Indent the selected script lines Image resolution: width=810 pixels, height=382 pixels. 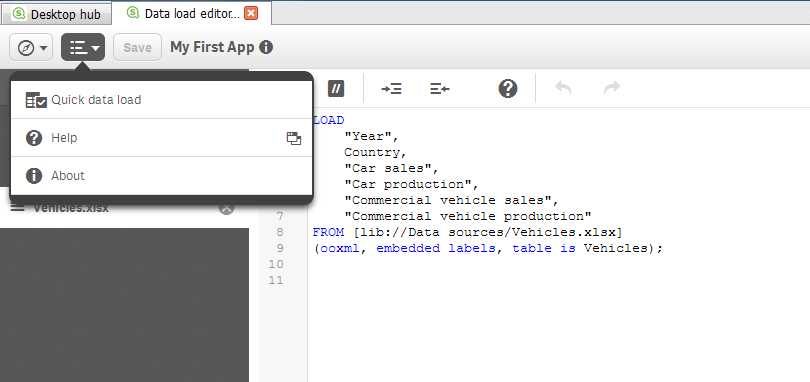click(392, 89)
